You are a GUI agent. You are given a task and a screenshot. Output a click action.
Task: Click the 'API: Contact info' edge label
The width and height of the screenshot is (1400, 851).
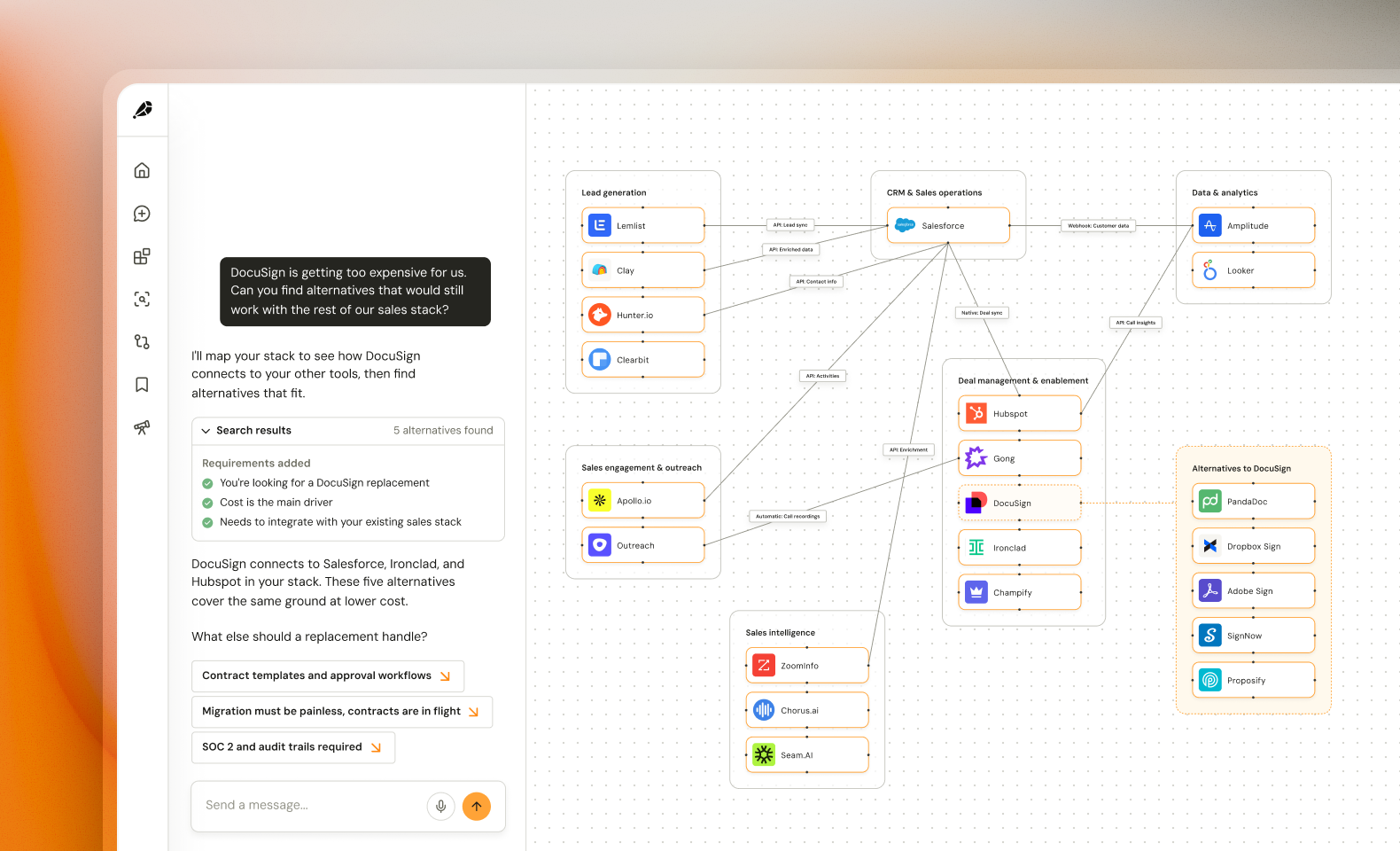tap(816, 282)
